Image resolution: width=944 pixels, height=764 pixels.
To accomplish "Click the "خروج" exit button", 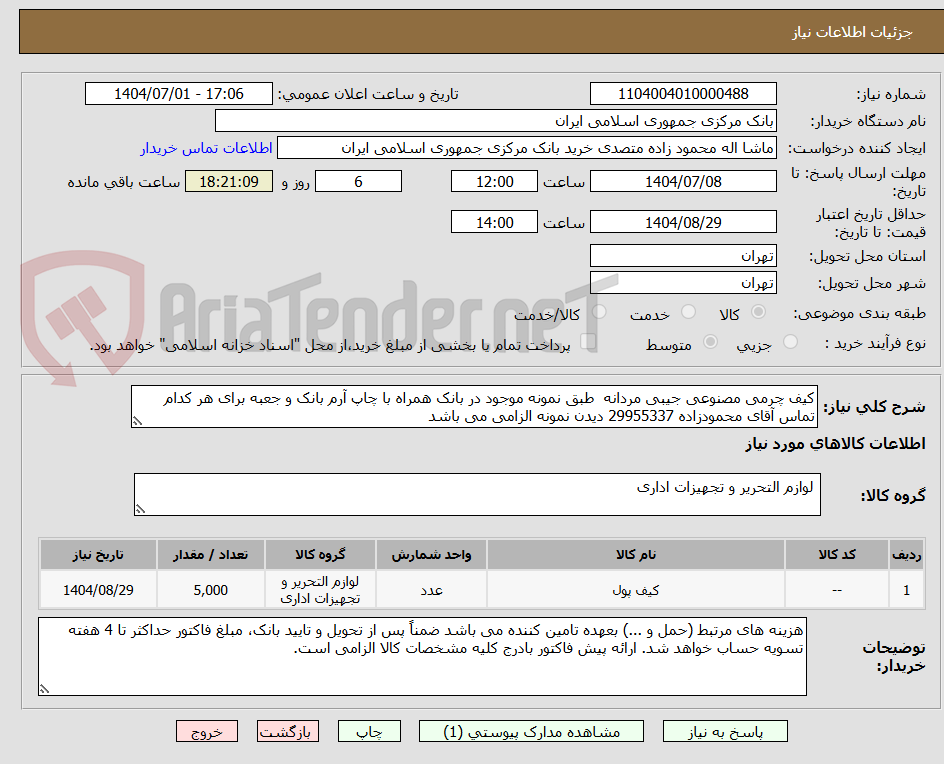I will (x=207, y=731).
